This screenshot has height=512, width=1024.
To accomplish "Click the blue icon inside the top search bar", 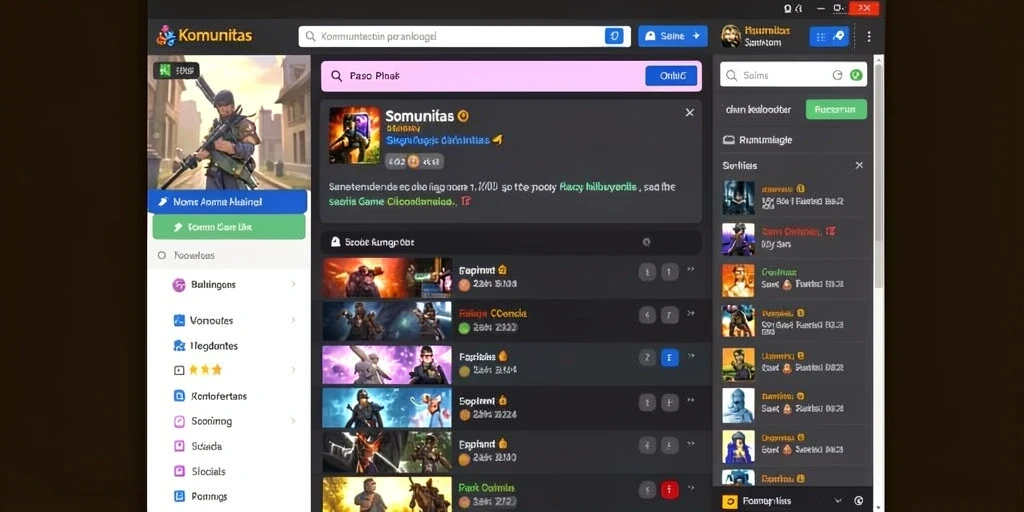I will tap(614, 37).
